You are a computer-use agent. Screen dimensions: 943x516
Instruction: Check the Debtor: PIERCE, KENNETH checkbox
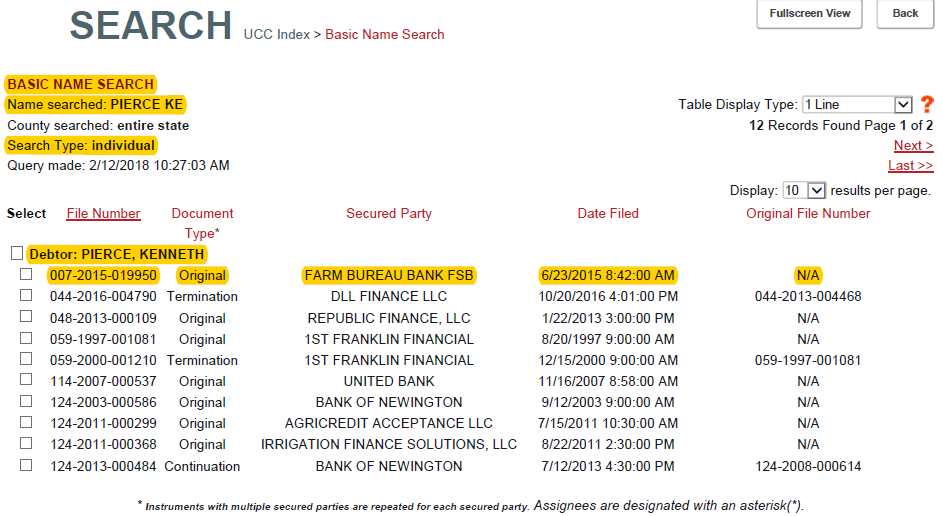coord(16,254)
